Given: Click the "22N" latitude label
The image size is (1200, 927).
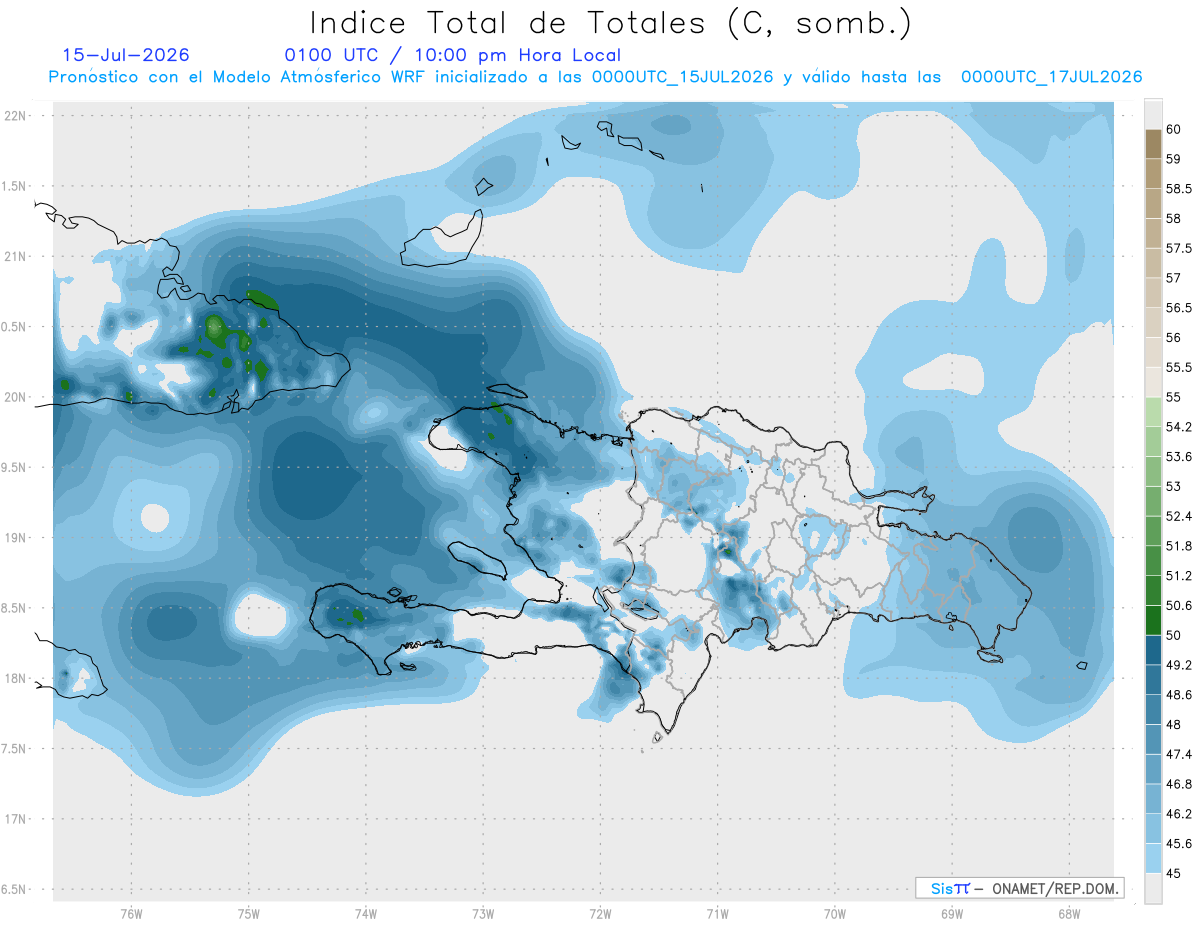Looking at the screenshot, I should 16,115.
